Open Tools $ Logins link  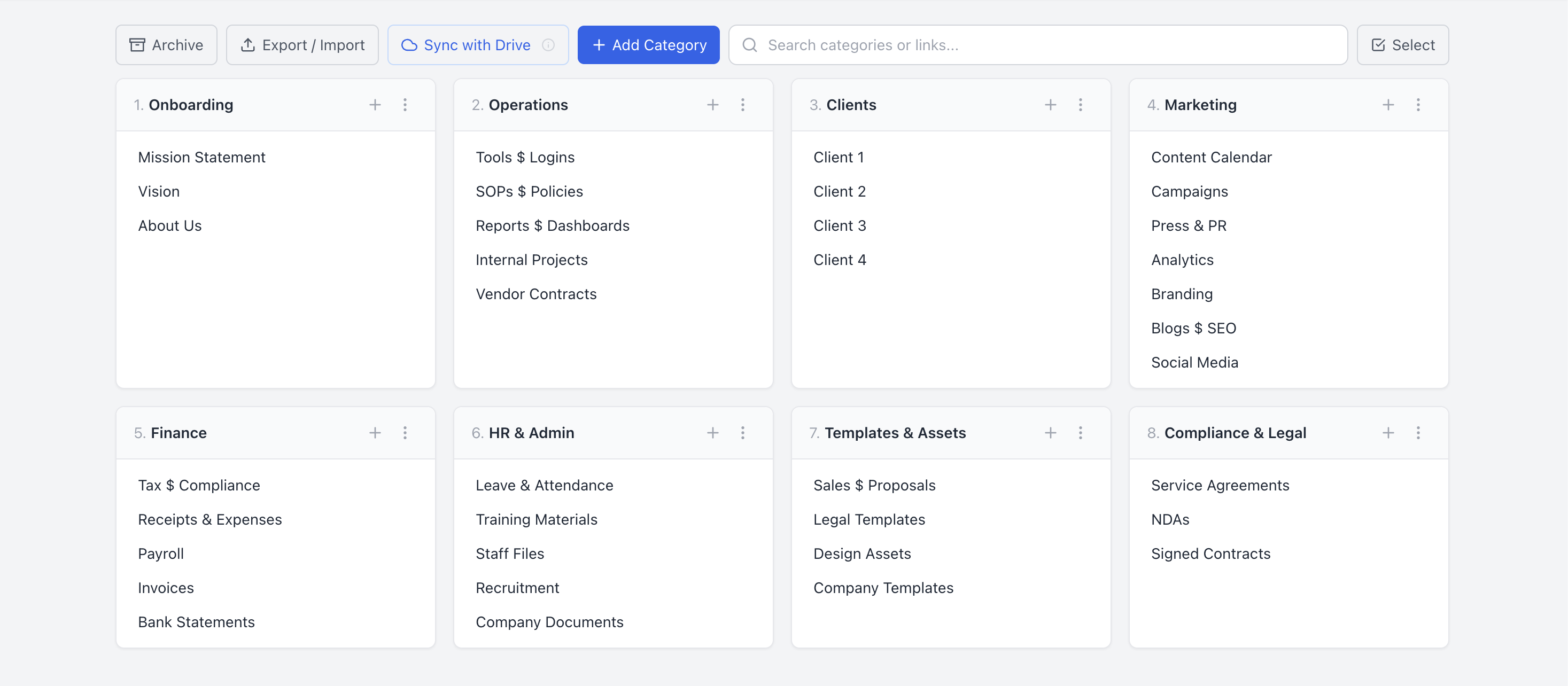point(525,157)
